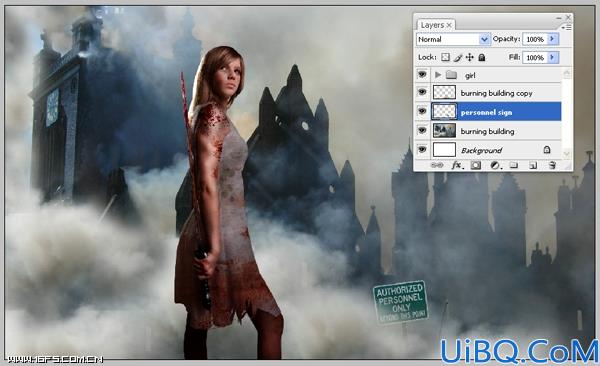Click the burning building copy thumbnail
This screenshot has height=366, width=600.
[444, 92]
